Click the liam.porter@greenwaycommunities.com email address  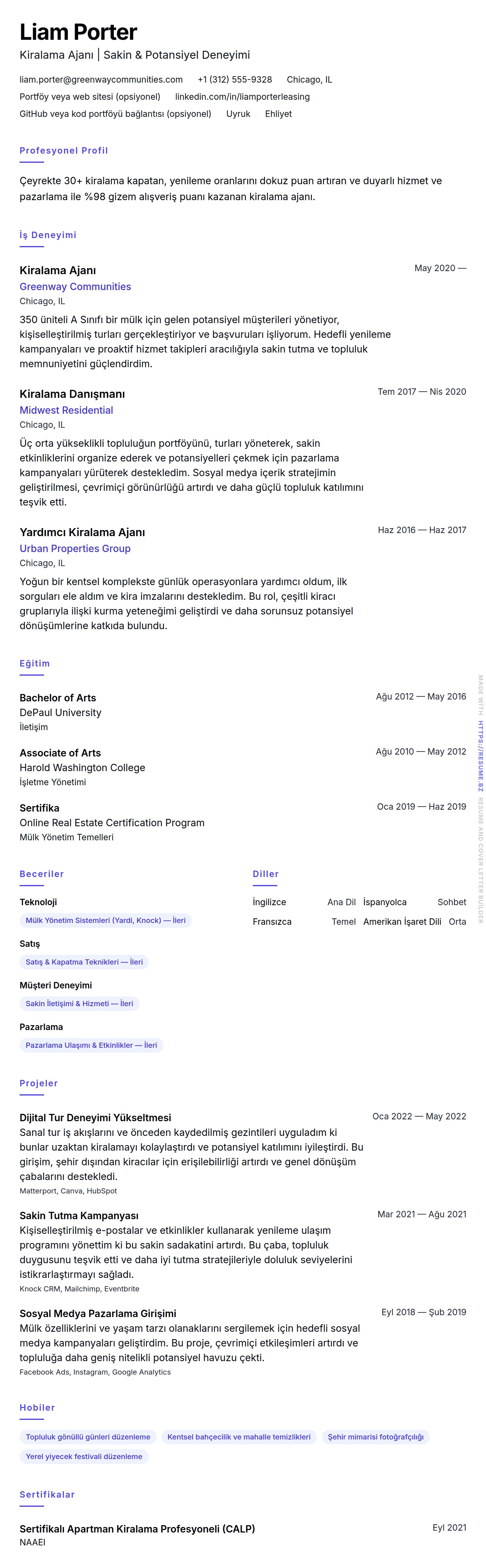(x=101, y=80)
